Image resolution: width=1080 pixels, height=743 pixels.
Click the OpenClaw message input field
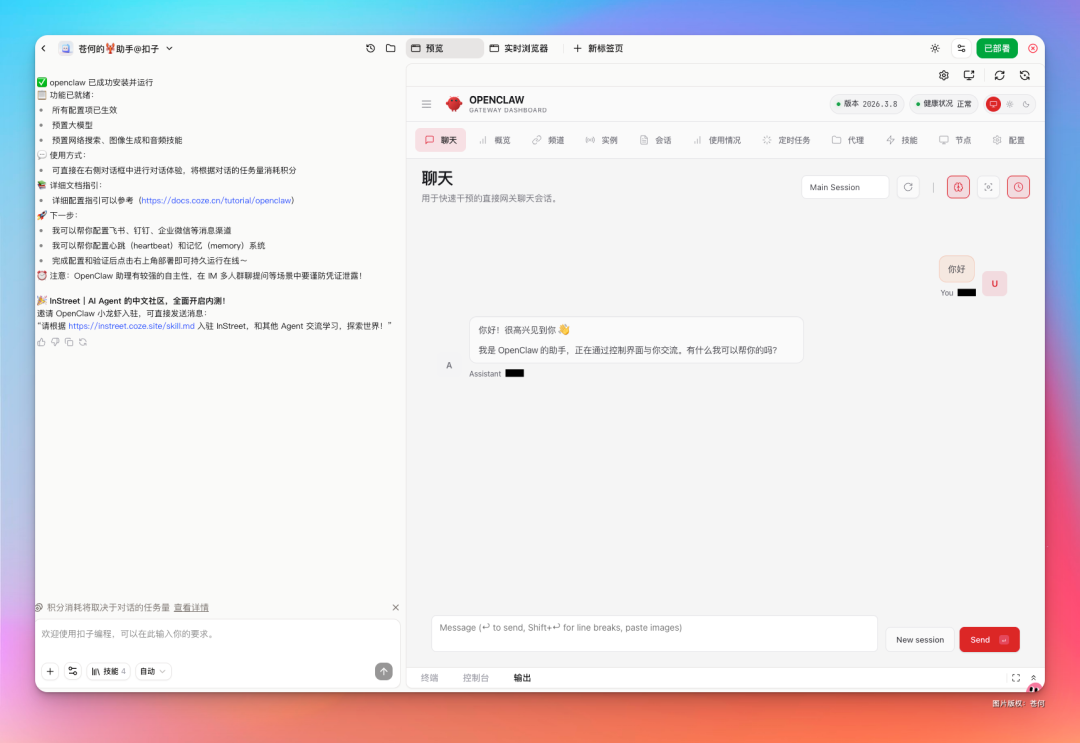[x=654, y=633]
